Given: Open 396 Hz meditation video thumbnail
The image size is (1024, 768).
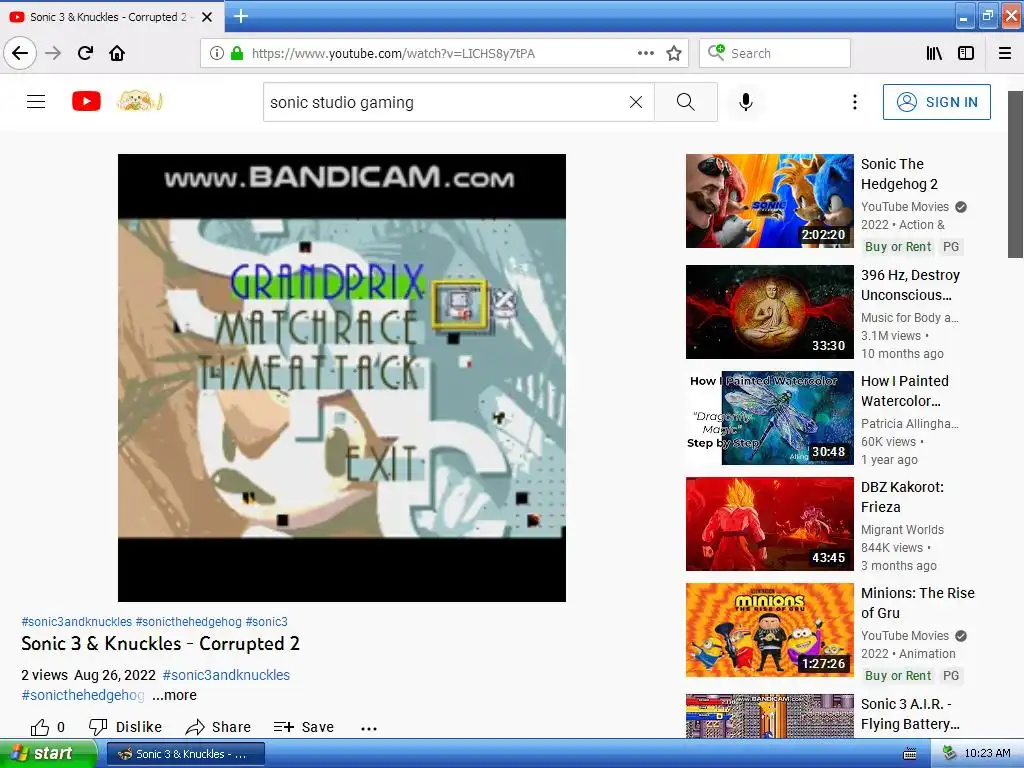Looking at the screenshot, I should [769, 312].
